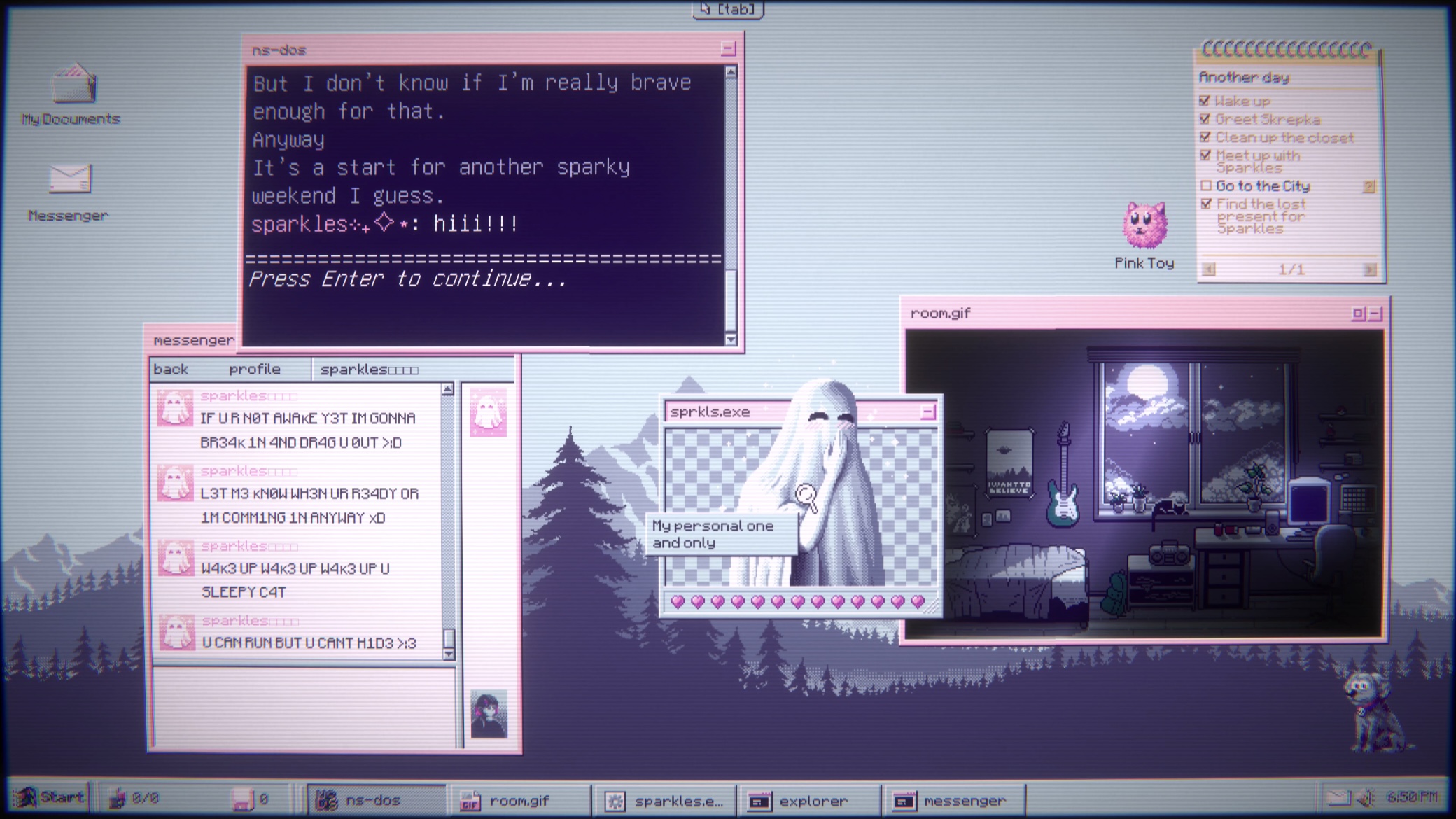The image size is (1456, 819).
Task: Click the ns-dos scrollbar down arrow
Action: [731, 339]
